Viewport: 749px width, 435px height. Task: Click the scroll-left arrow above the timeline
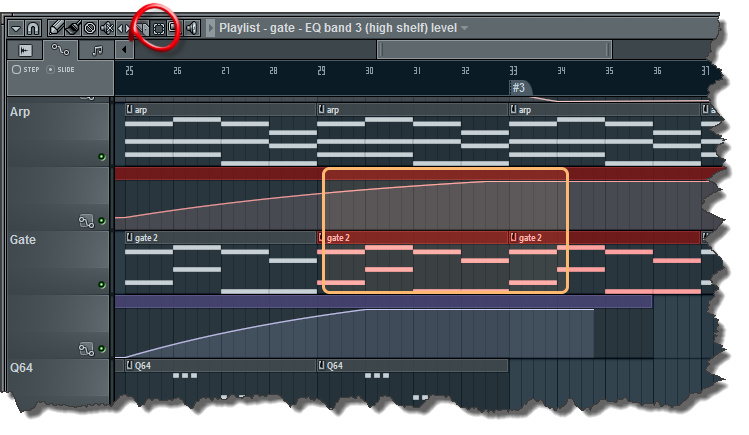coord(123,49)
